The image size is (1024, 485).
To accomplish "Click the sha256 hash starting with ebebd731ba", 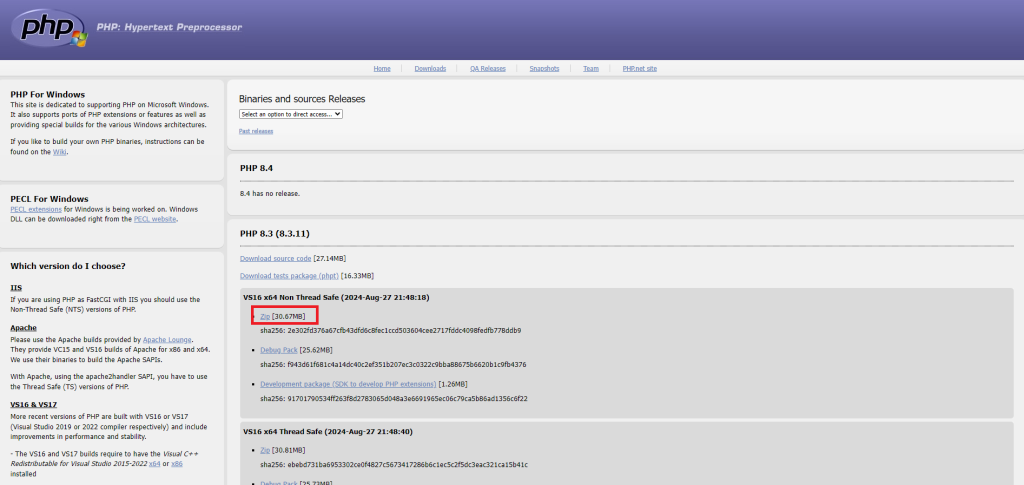I will tap(408, 465).
